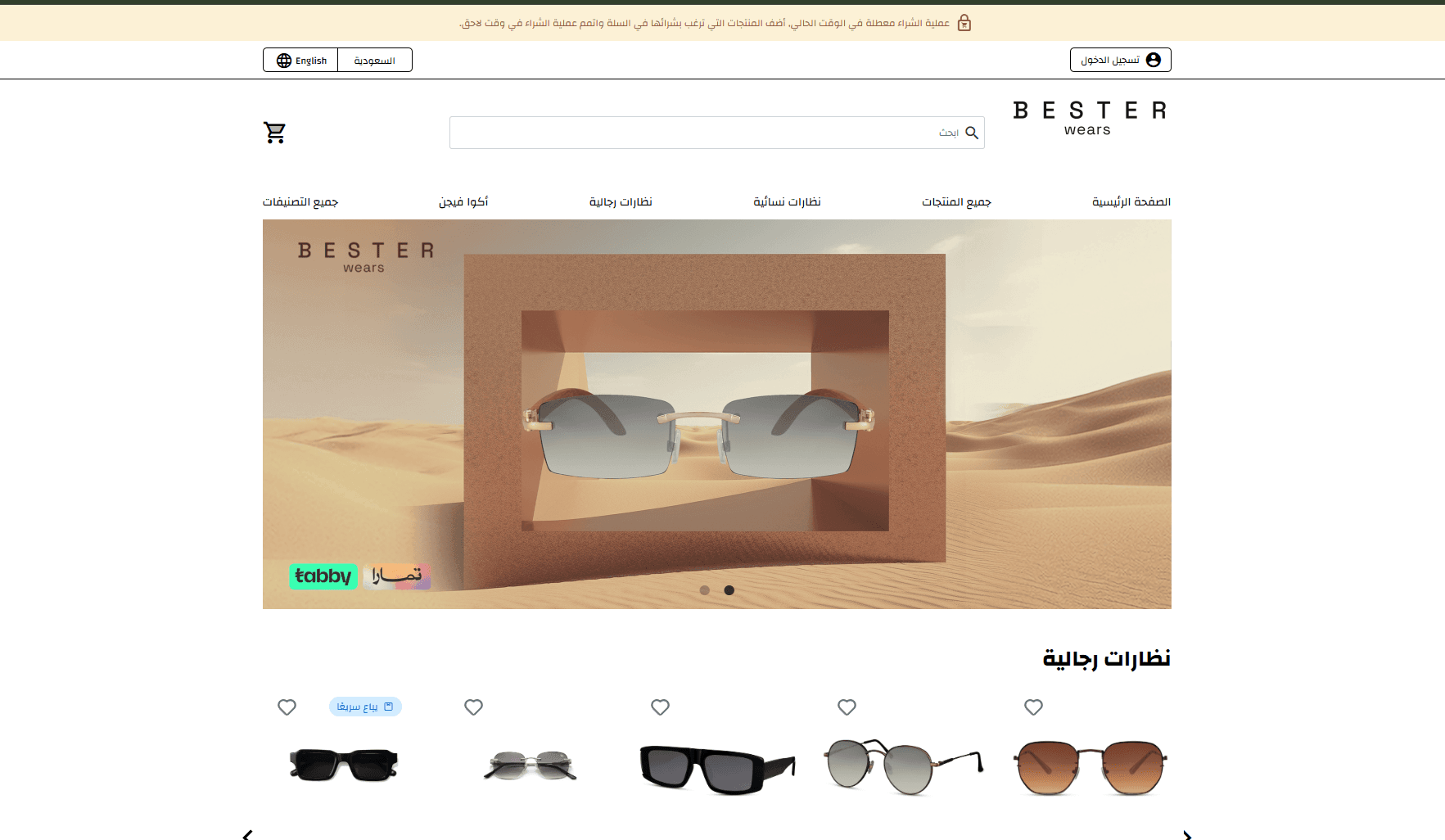
Task: Open the thick black wrap sunglasses product
Action: click(717, 769)
